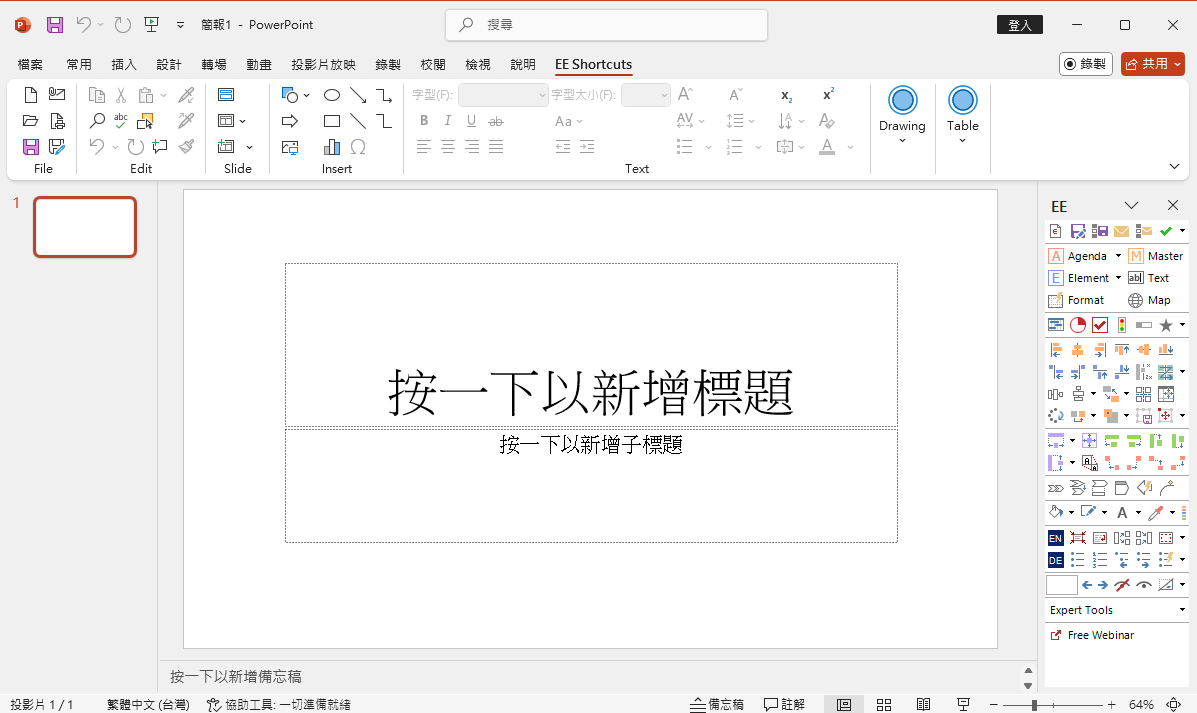This screenshot has height=713, width=1197.
Task: Expand the Drawing dropdown in ribbon
Action: (x=902, y=140)
